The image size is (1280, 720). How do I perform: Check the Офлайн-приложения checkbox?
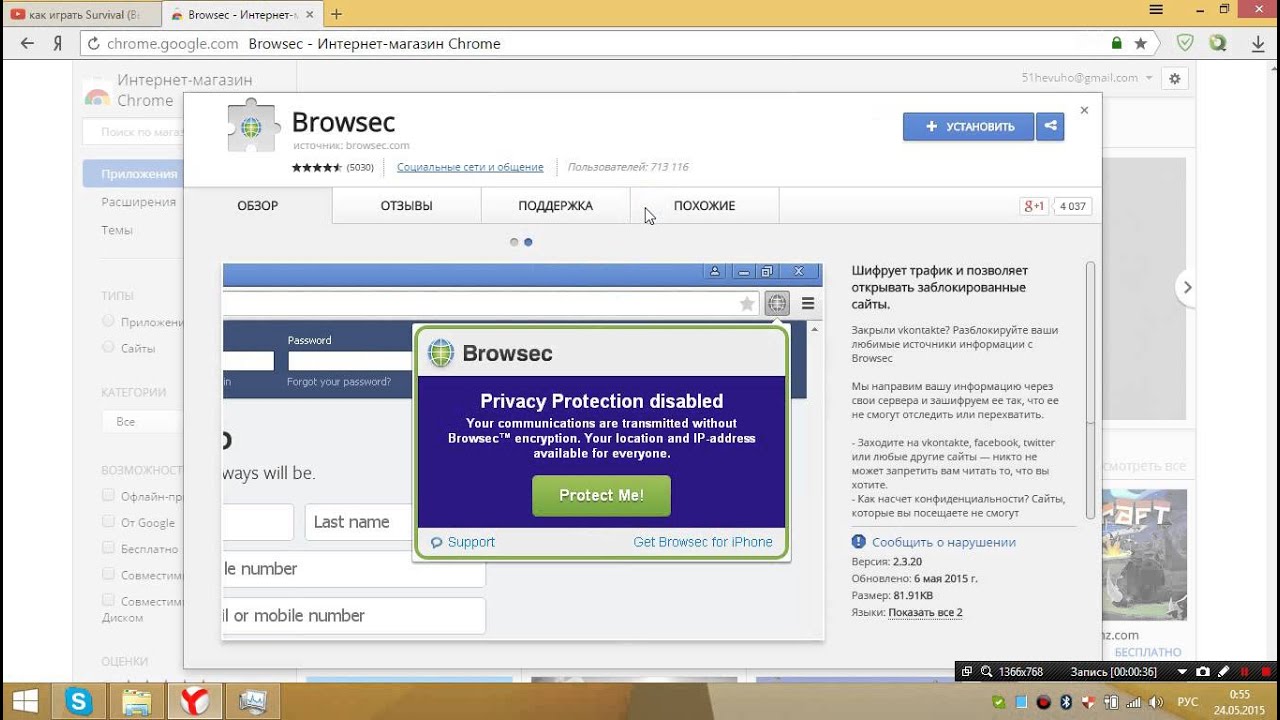click(108, 495)
